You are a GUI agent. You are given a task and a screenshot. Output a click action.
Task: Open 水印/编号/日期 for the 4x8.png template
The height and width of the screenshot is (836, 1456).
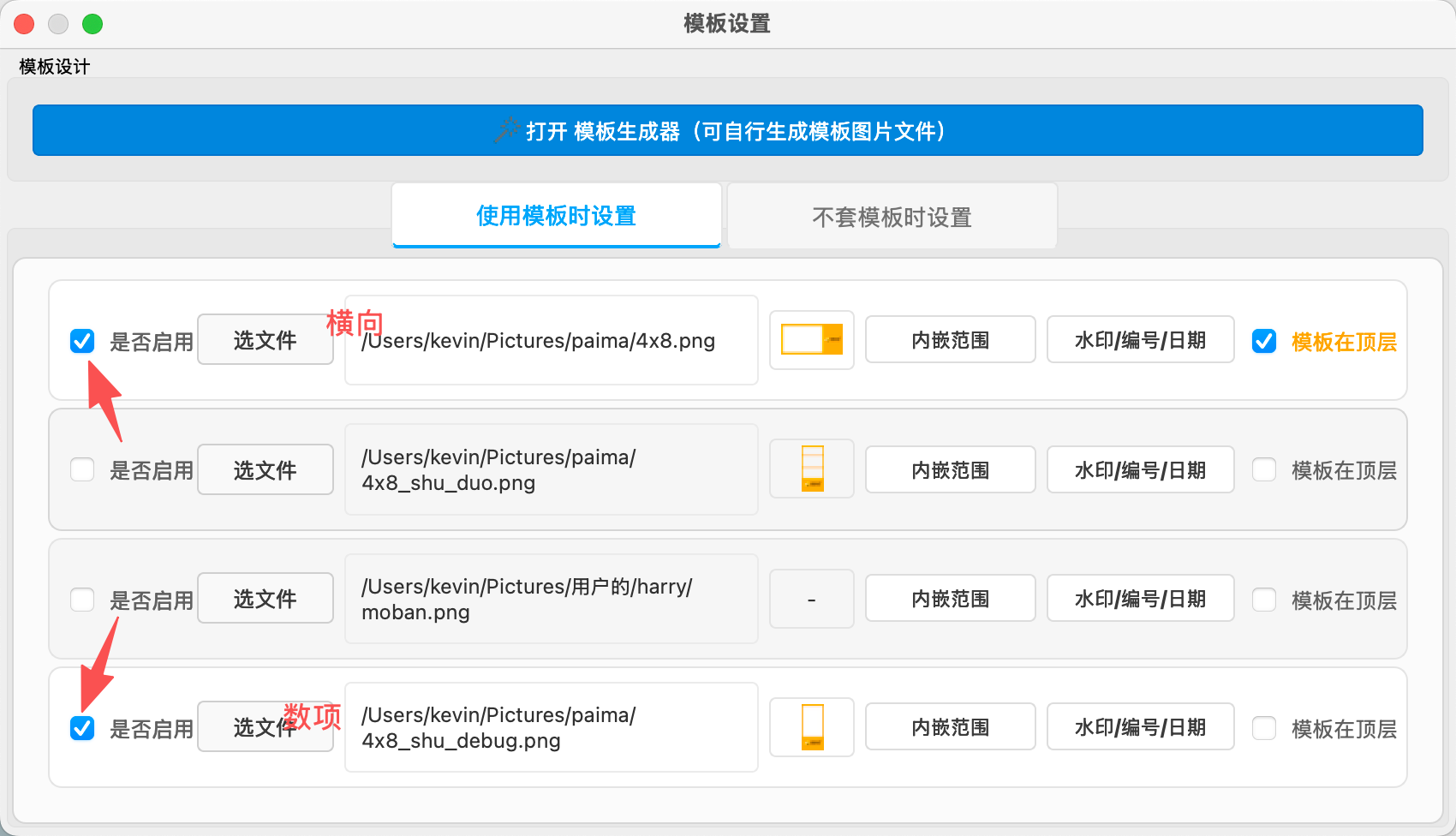tap(1140, 340)
